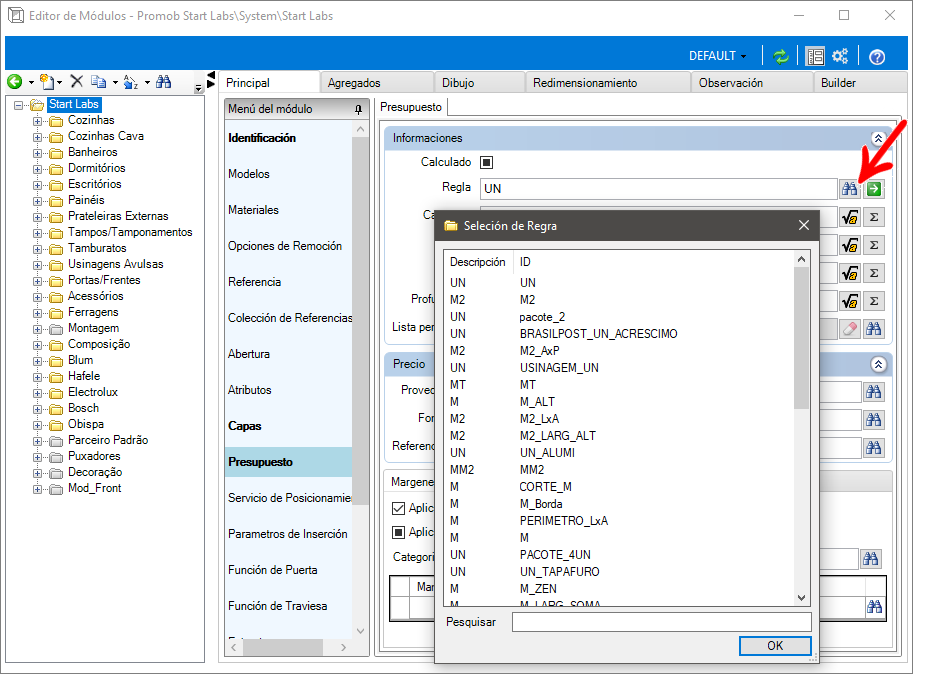Expand the Banheiros folder
Screen dimensions: 935x687
tap(38, 153)
